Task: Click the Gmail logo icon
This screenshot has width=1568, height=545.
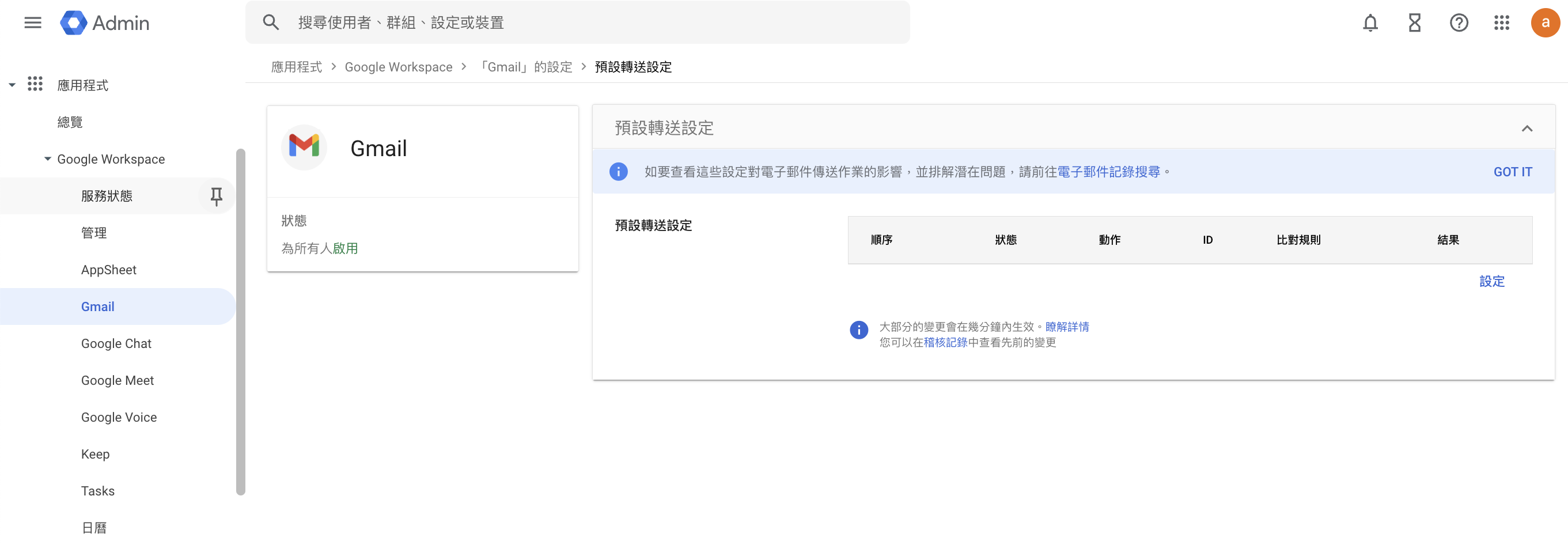Action: pyautogui.click(x=304, y=146)
